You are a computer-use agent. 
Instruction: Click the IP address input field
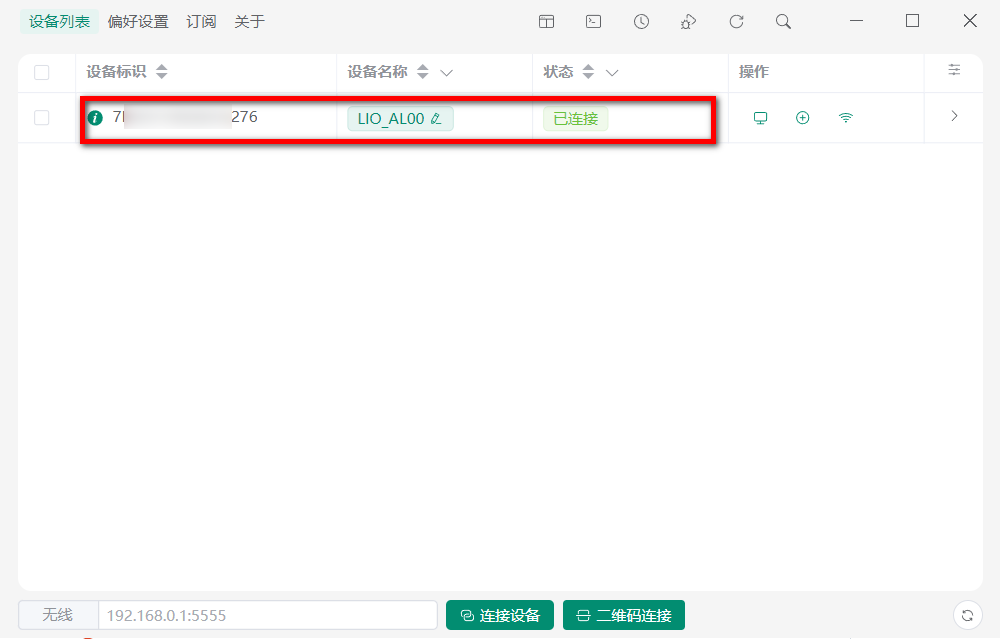coord(265,615)
